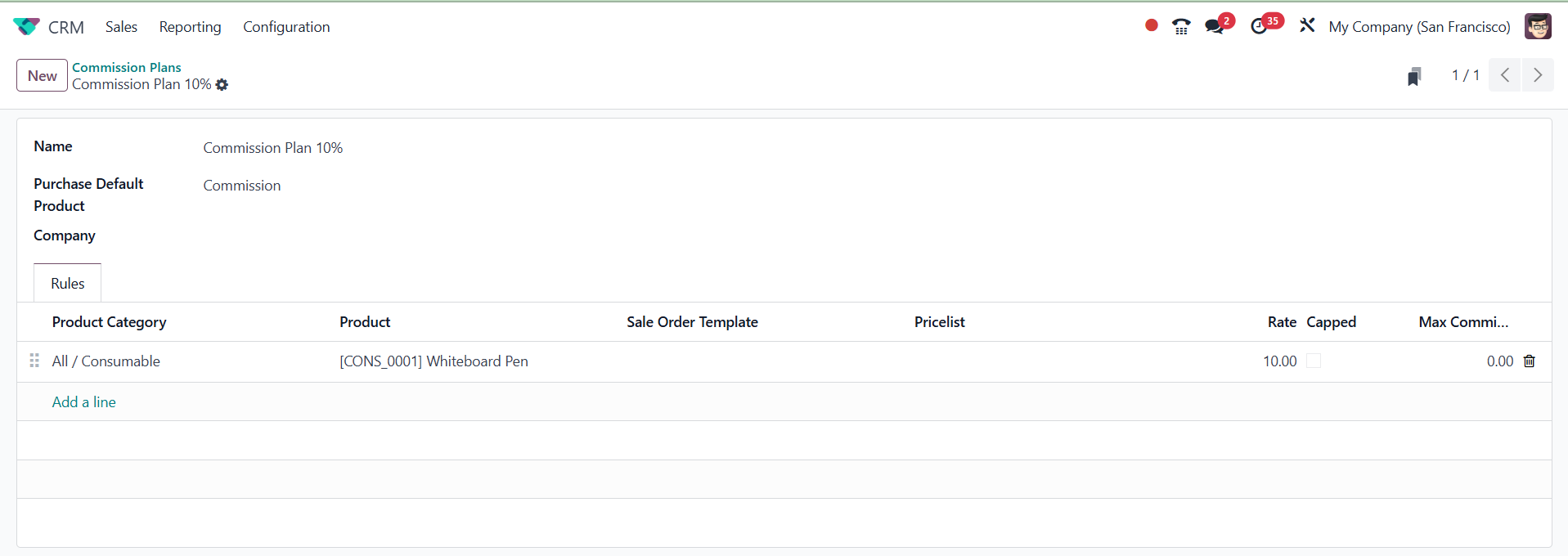
Task: Go to next record with right arrow
Action: [x=1538, y=75]
